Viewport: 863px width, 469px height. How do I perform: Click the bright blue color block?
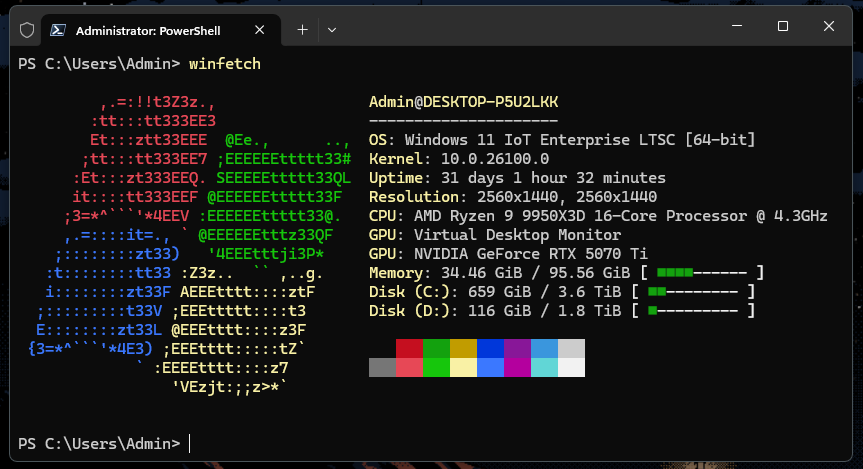pos(490,368)
